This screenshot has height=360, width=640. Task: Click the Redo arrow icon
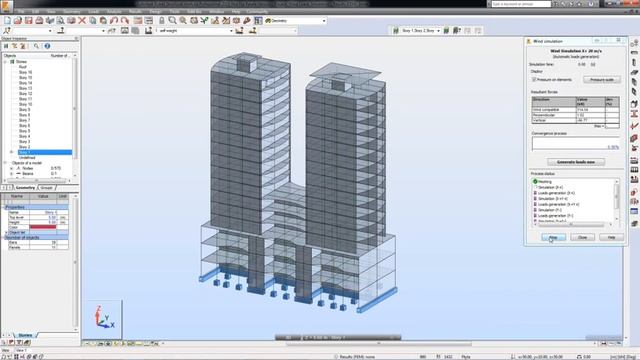124,20
